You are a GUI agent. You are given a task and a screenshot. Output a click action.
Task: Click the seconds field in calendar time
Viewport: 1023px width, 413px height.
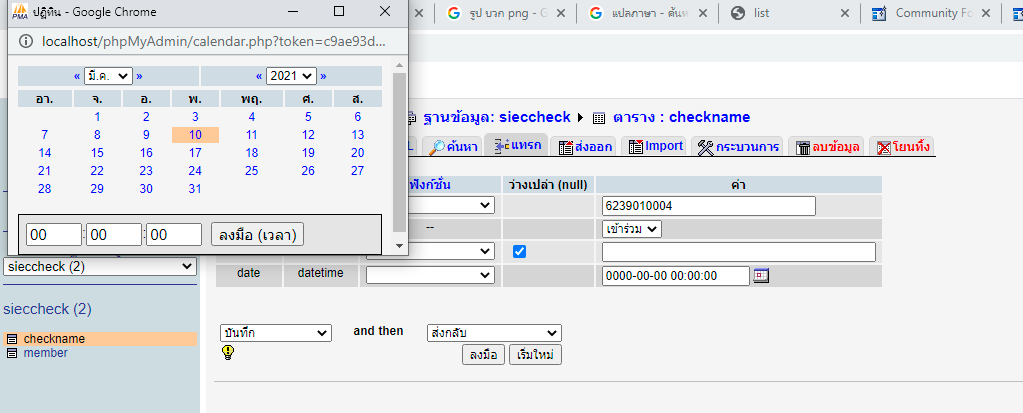[174, 235]
